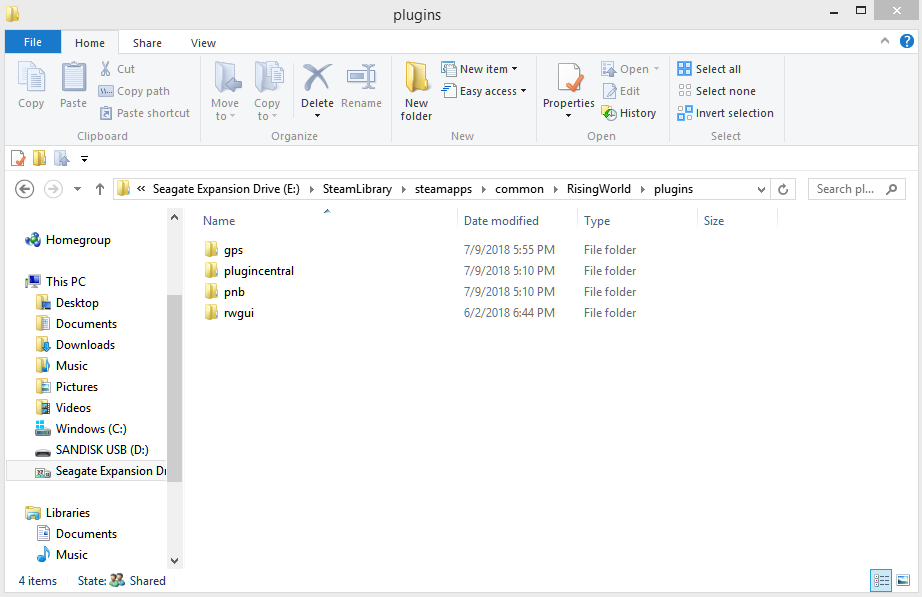Refresh the address bar location
Viewport: 922px width, 597px height.
pos(785,189)
